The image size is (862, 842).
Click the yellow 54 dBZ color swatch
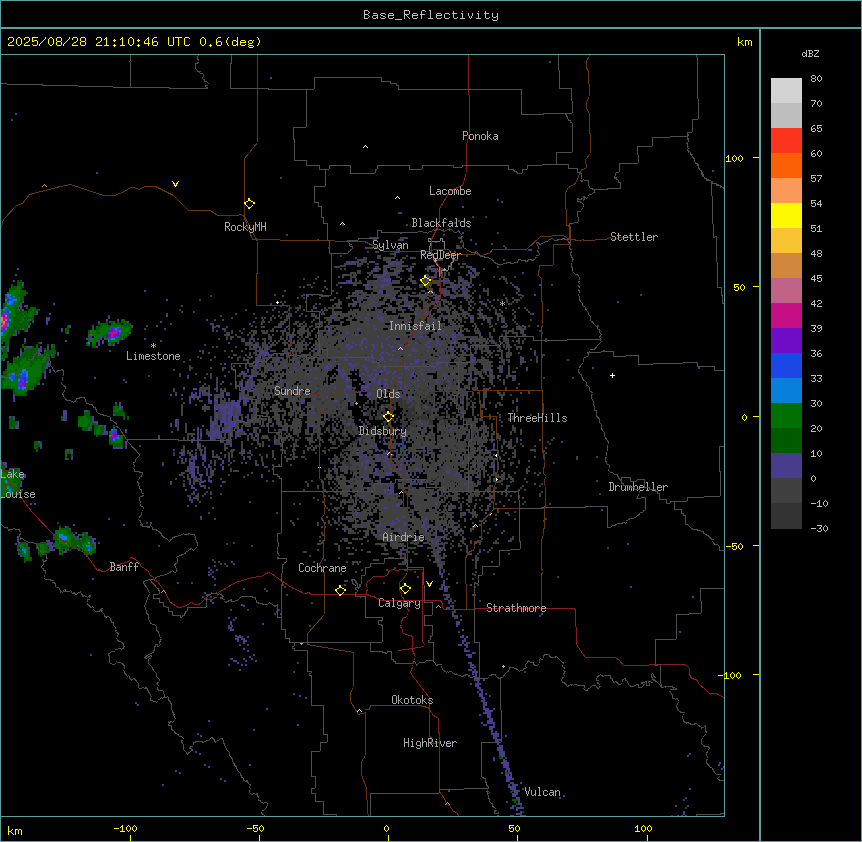coord(786,215)
